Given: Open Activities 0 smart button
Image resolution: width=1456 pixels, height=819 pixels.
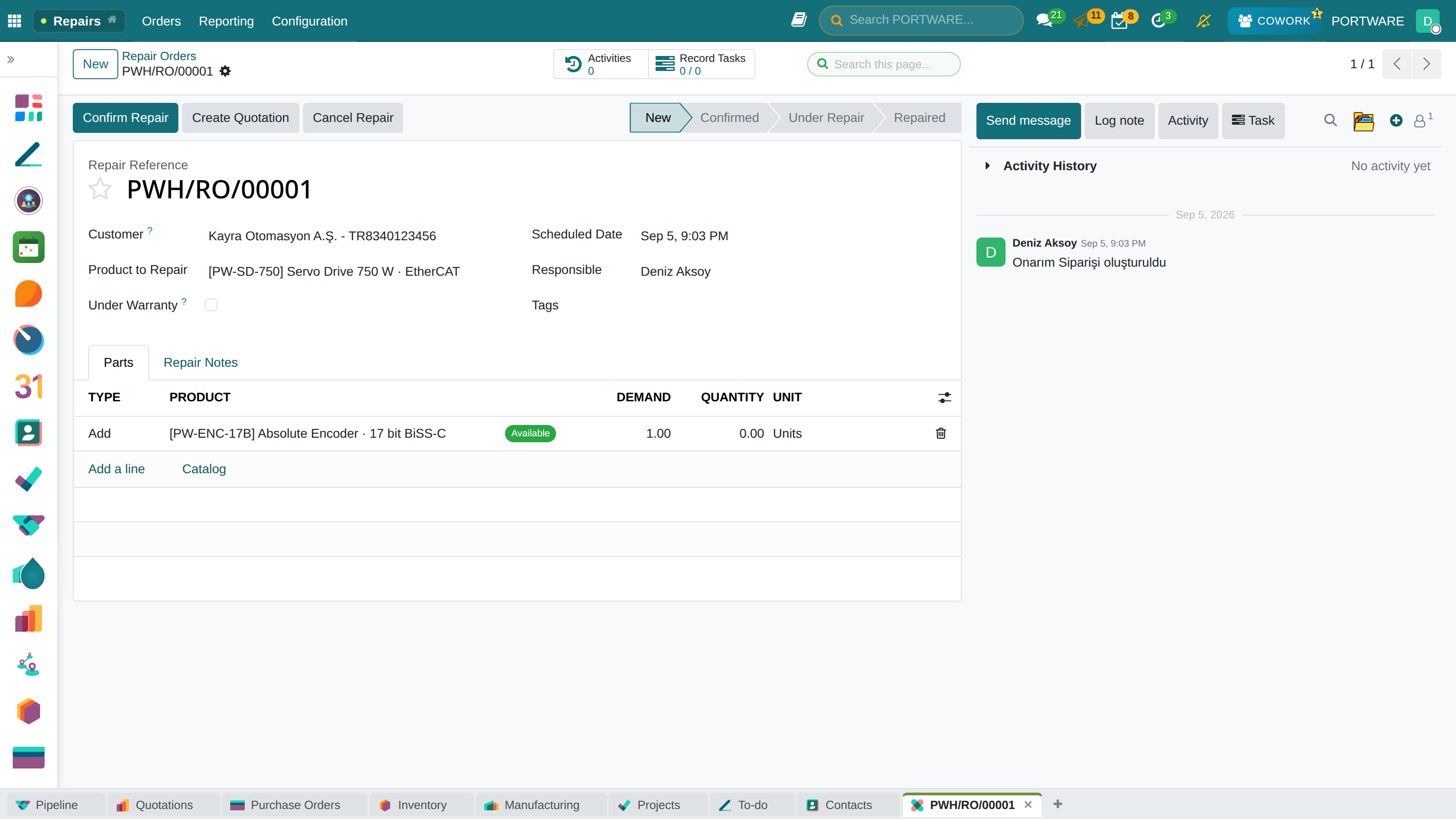Looking at the screenshot, I should pyautogui.click(x=600, y=64).
